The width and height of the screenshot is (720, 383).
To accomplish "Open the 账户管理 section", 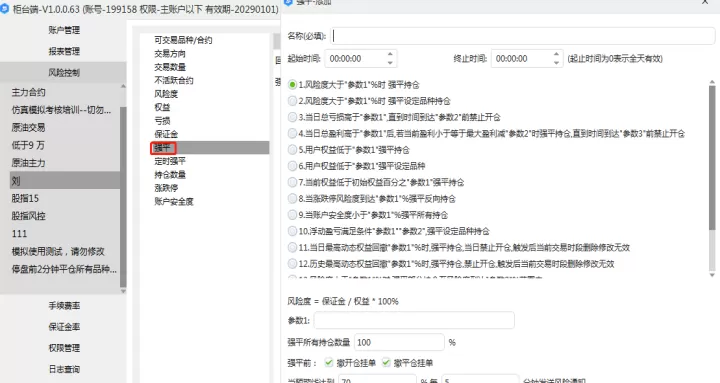I will pos(64,30).
